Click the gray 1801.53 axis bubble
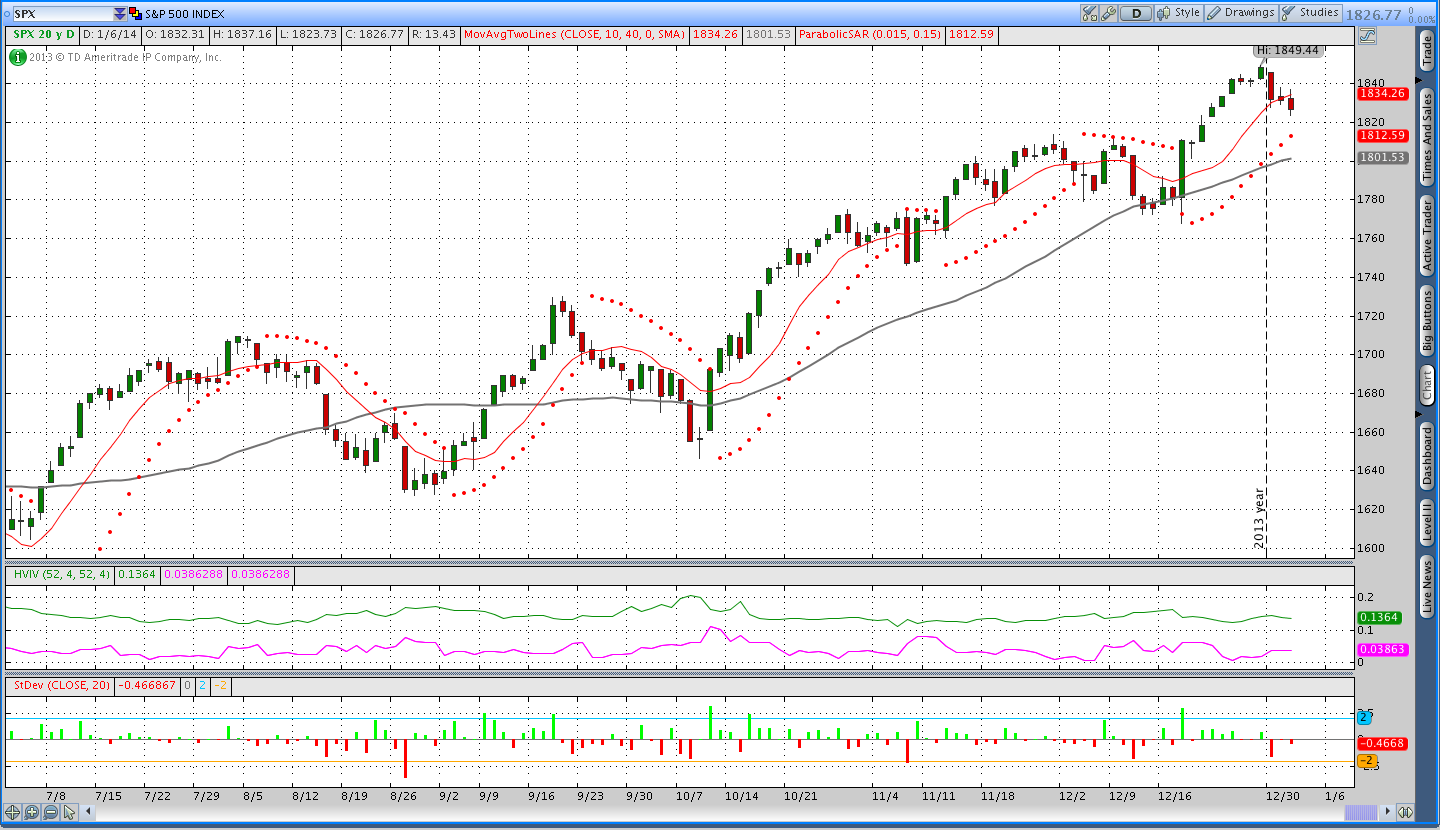 [x=1383, y=157]
